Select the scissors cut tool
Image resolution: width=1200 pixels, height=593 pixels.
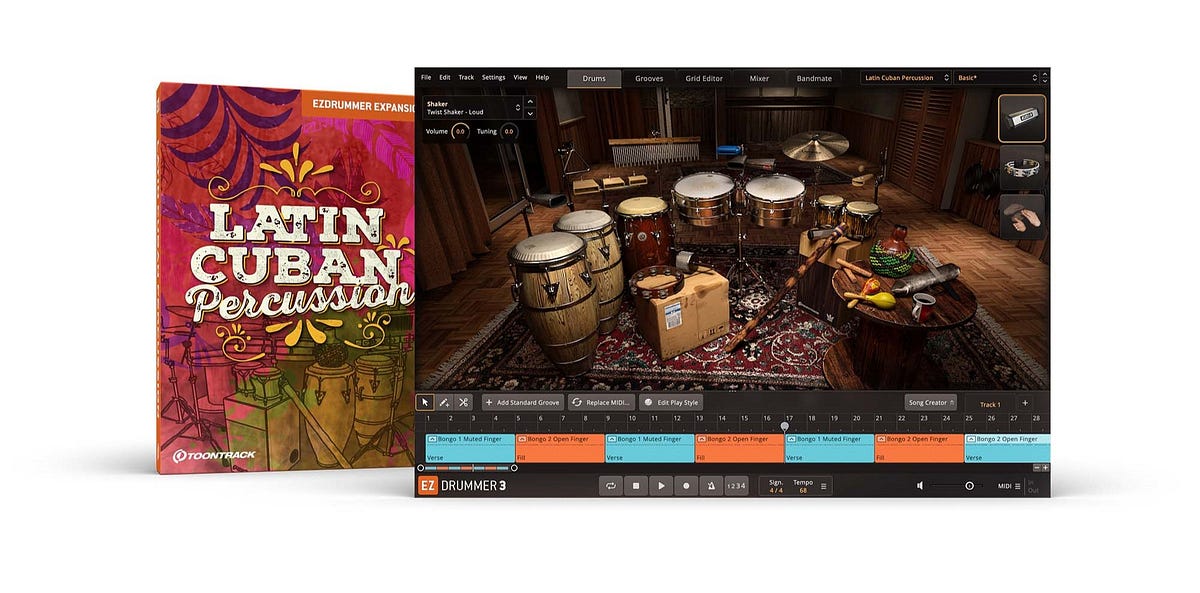click(x=464, y=401)
